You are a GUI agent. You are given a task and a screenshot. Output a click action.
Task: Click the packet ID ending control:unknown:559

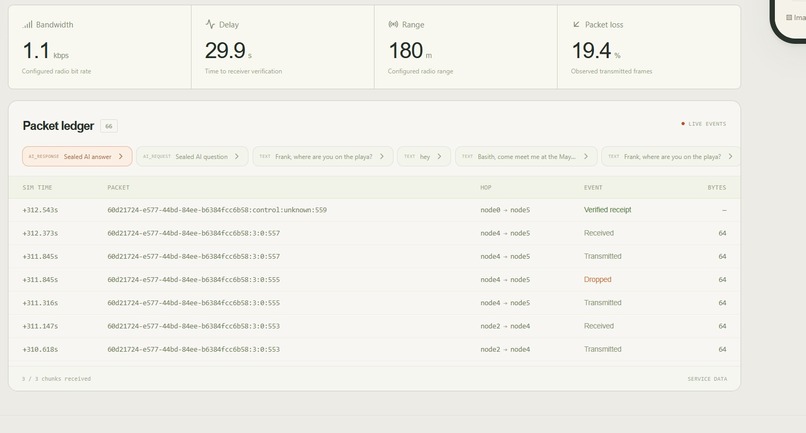(217, 210)
